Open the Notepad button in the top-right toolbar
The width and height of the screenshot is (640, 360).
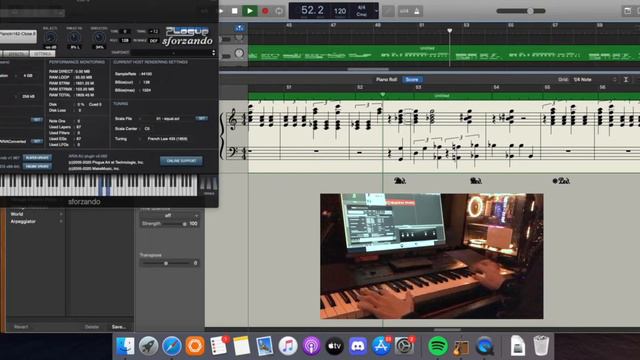(628, 11)
